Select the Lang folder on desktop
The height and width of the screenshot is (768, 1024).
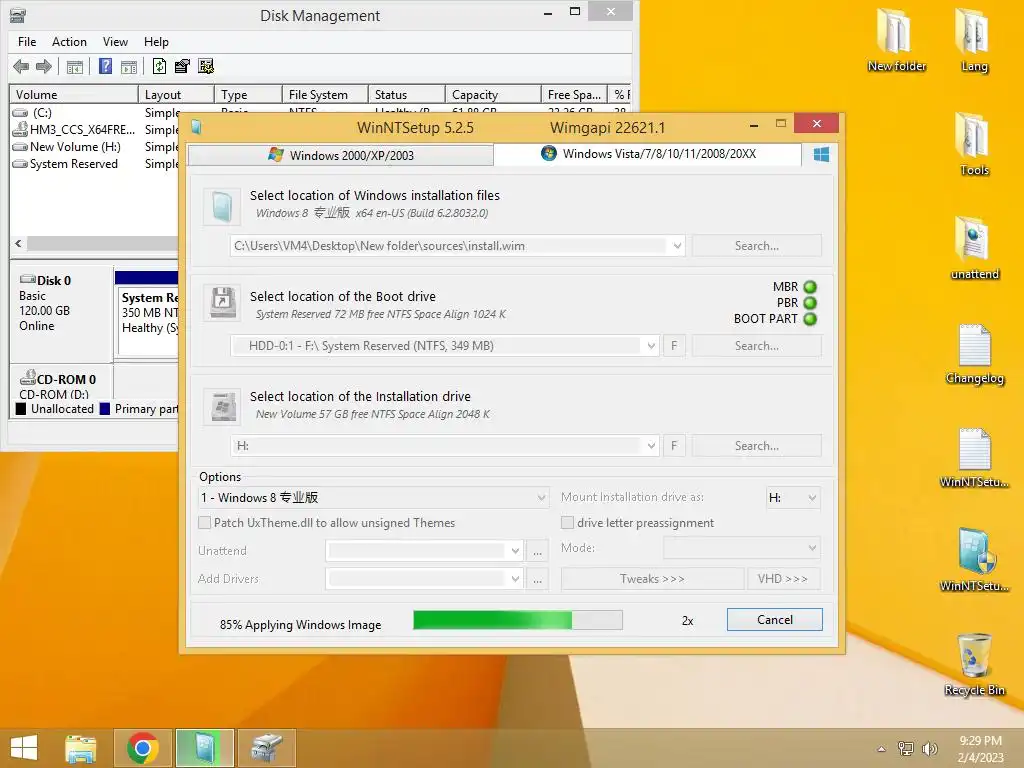[x=974, y=40]
